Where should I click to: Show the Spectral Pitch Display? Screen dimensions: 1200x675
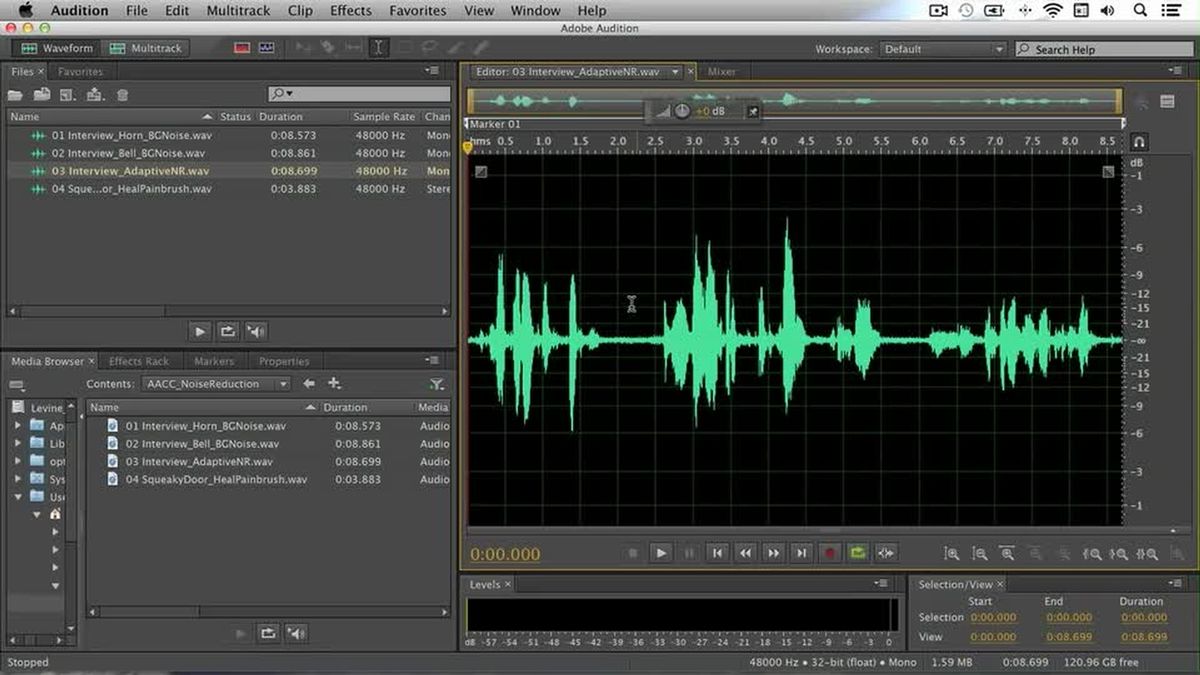pyautogui.click(x=267, y=48)
